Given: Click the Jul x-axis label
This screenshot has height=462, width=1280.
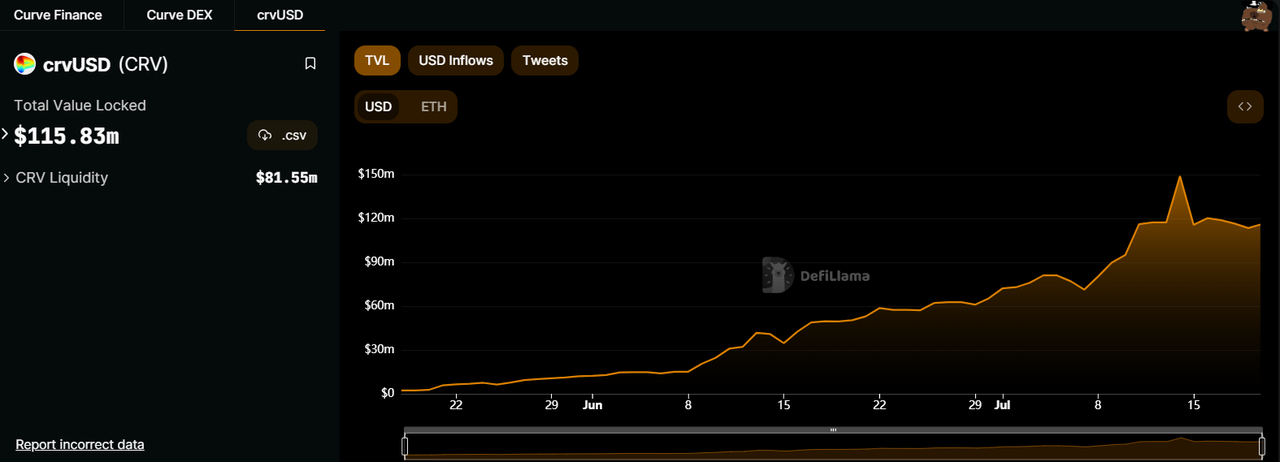Looking at the screenshot, I should [1003, 405].
